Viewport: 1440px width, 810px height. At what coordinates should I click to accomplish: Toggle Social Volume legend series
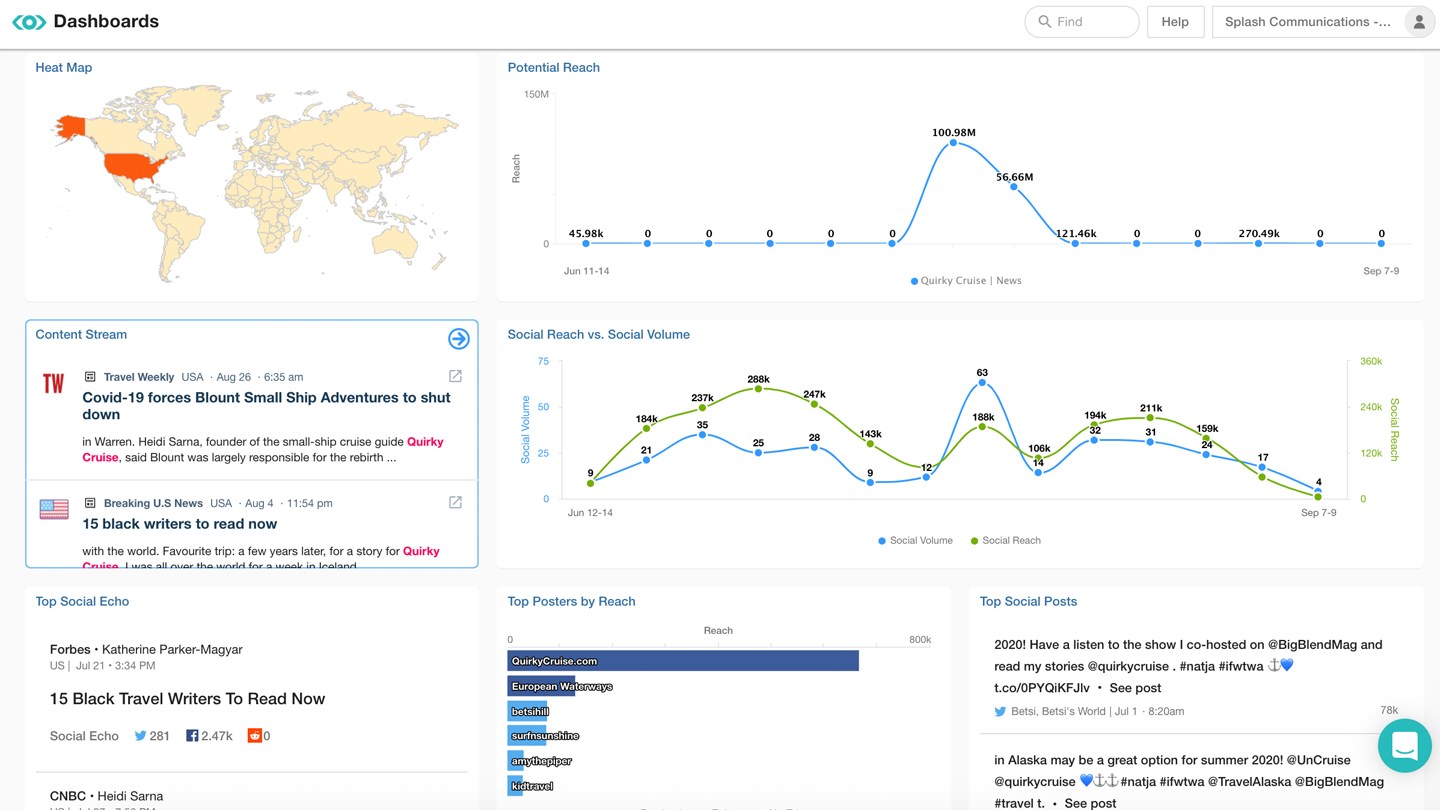click(915, 541)
